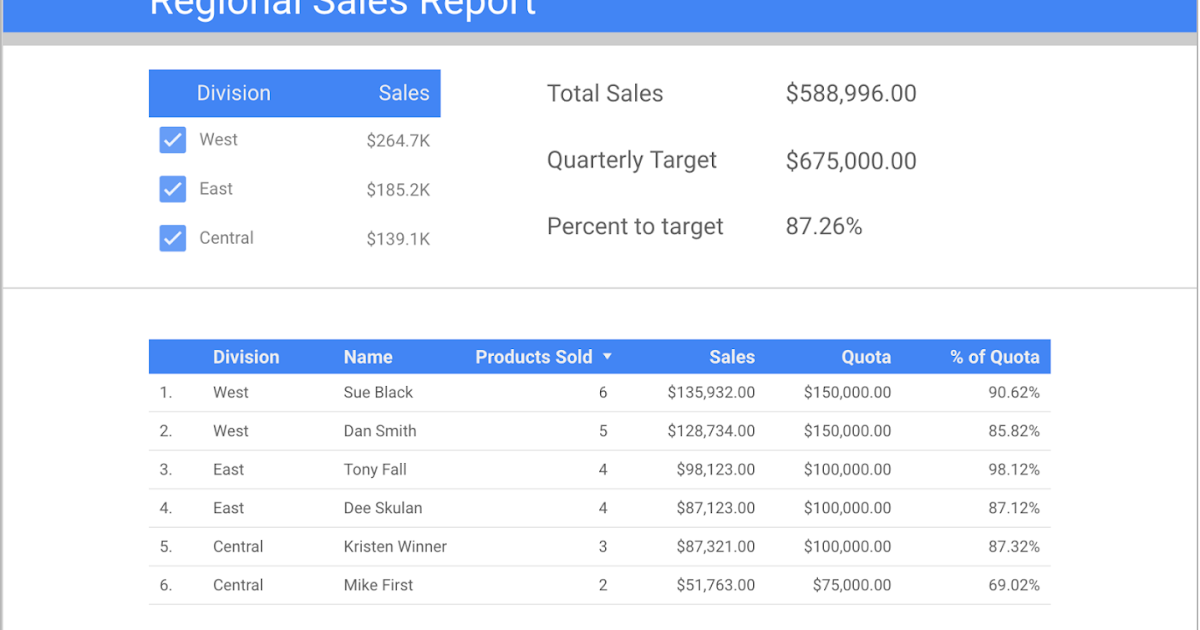
Task: Sort the table by % of Quota
Action: pos(995,356)
